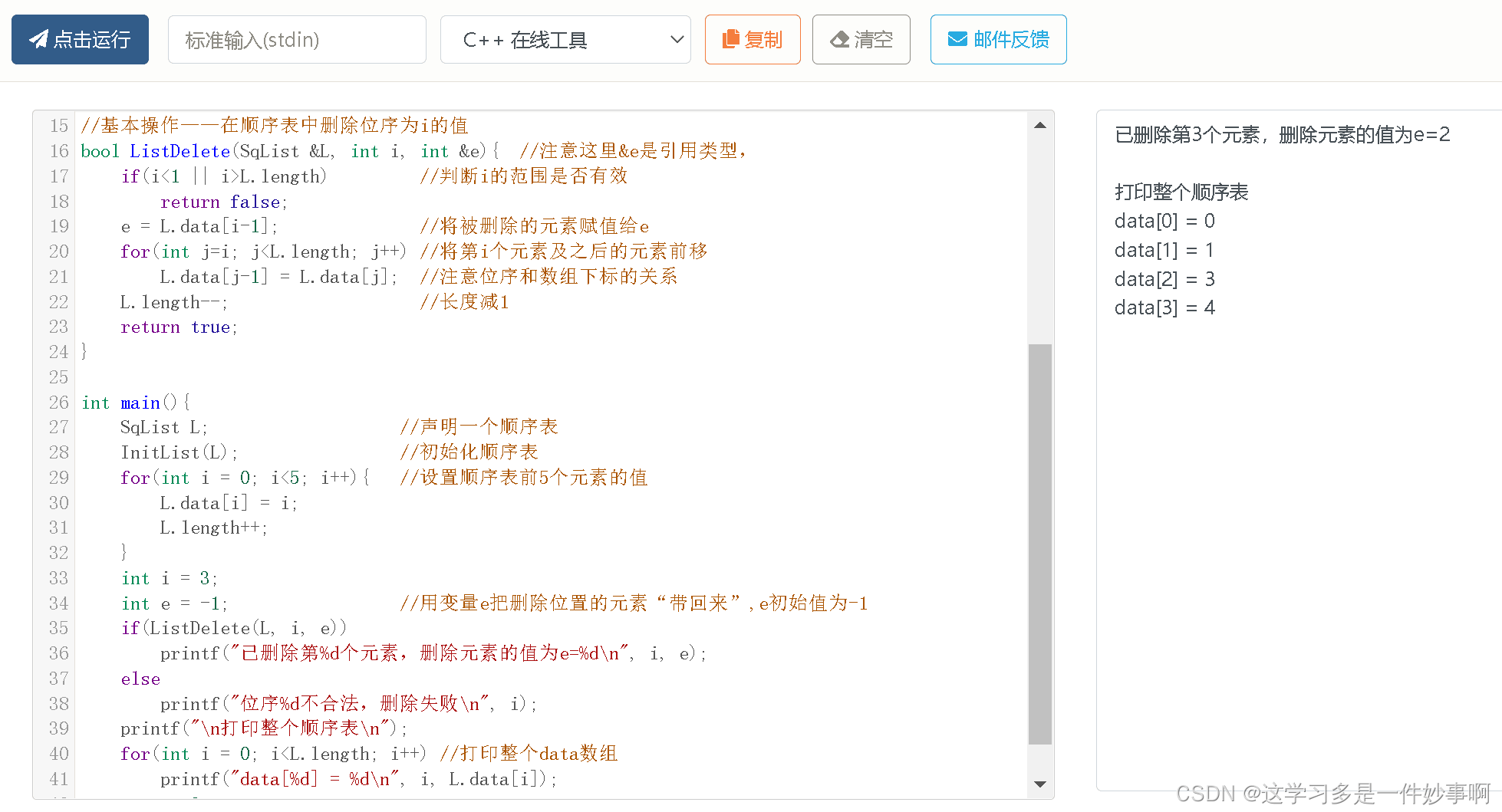
Task: Click line number 16 in the gutter
Action: (59, 151)
